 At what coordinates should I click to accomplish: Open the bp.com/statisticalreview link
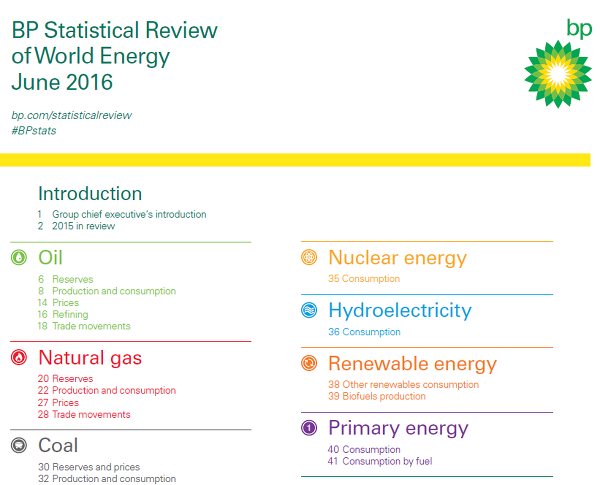[x=71, y=115]
